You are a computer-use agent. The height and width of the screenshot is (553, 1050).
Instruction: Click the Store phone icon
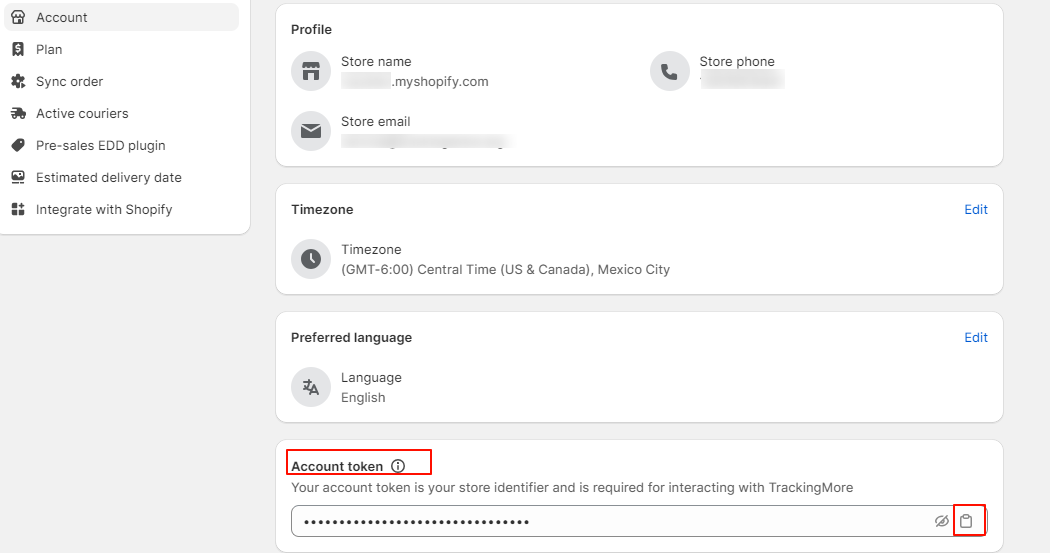[670, 71]
